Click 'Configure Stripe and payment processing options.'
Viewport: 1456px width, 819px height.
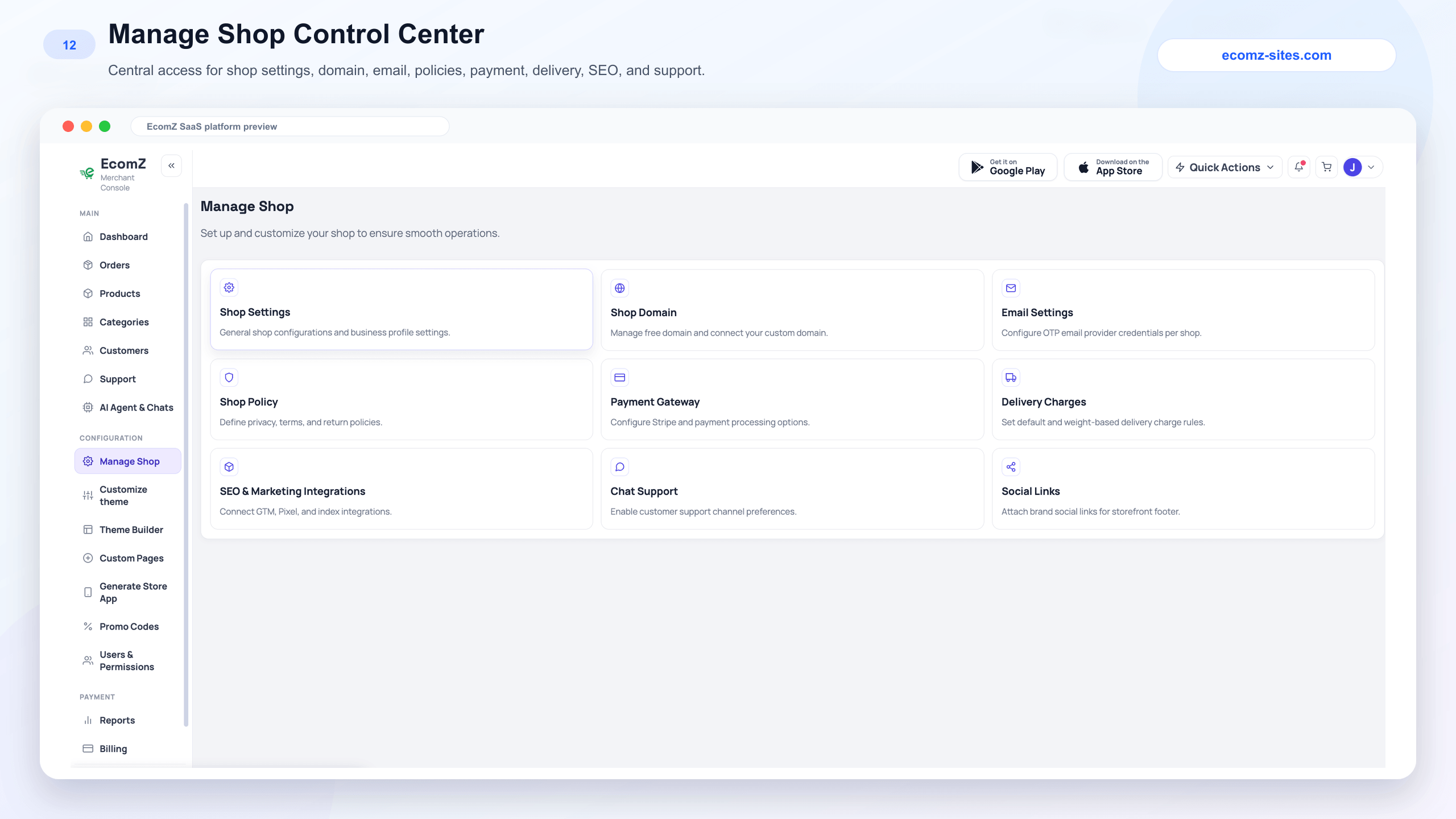point(710,423)
